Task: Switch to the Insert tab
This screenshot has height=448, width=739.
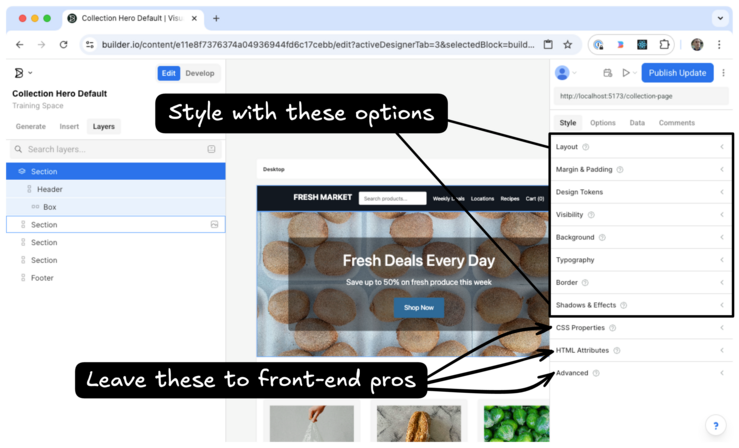Action: [x=69, y=127]
